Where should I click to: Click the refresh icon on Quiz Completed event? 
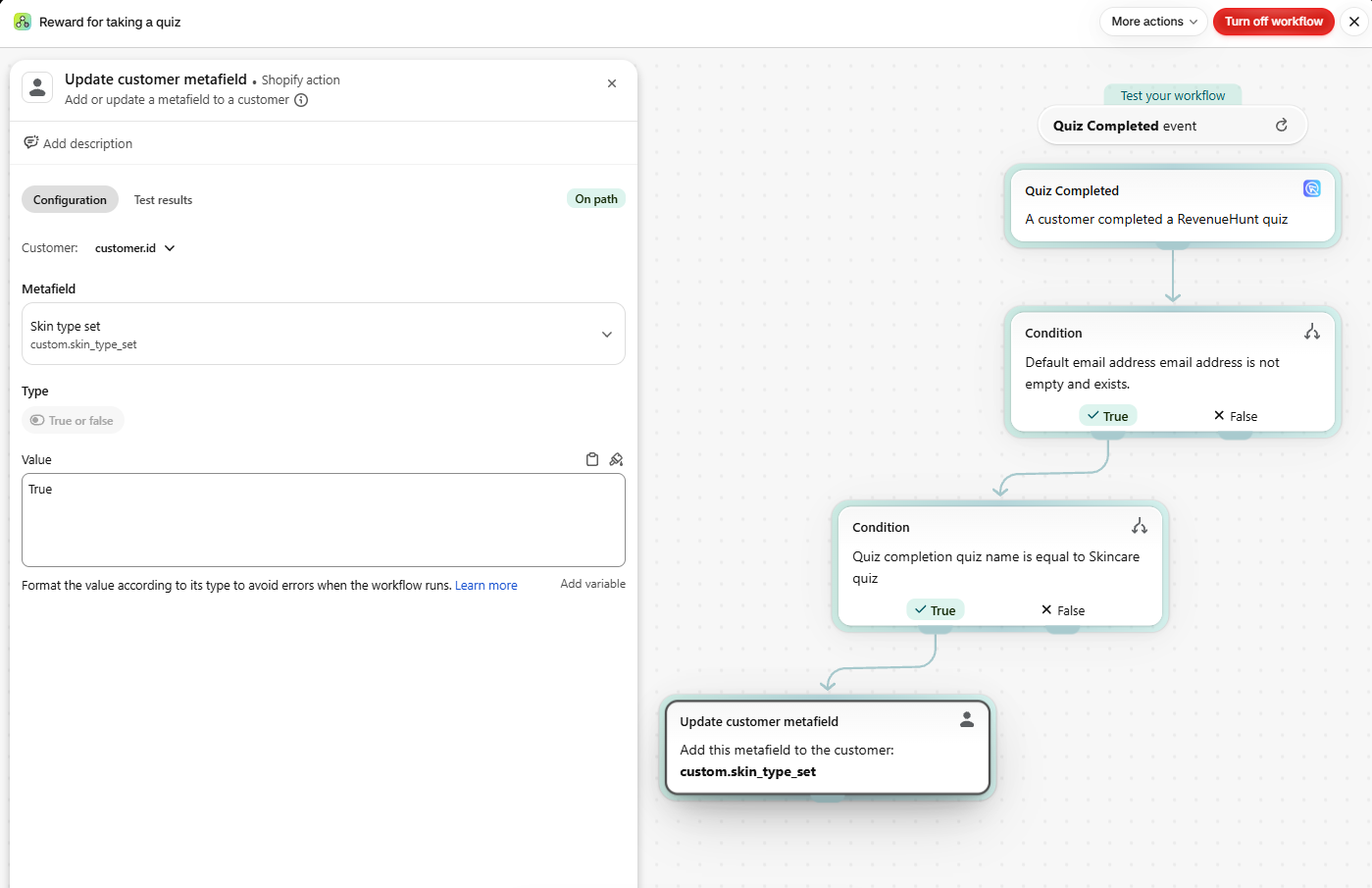1281,125
